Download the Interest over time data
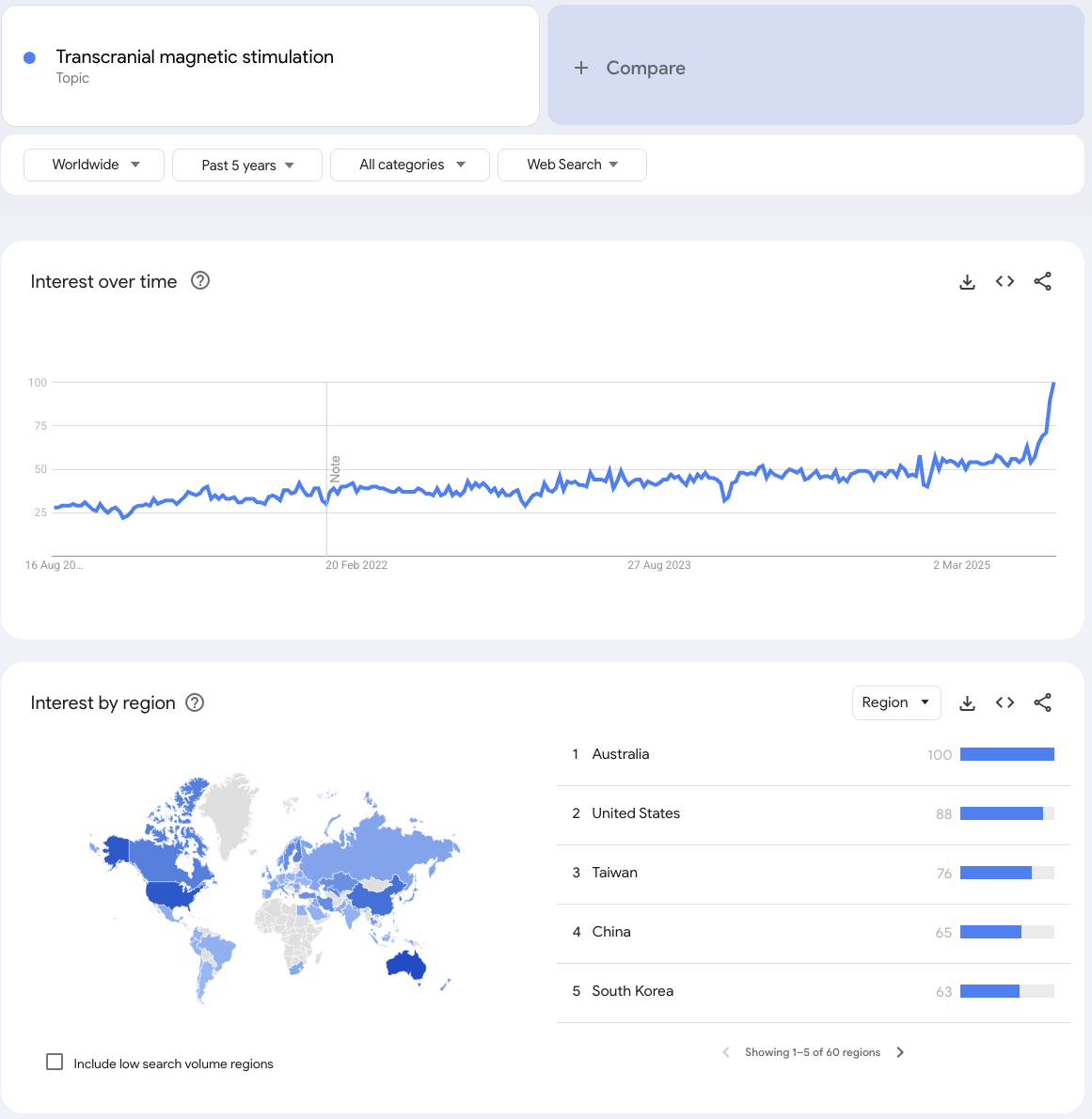 tap(967, 281)
